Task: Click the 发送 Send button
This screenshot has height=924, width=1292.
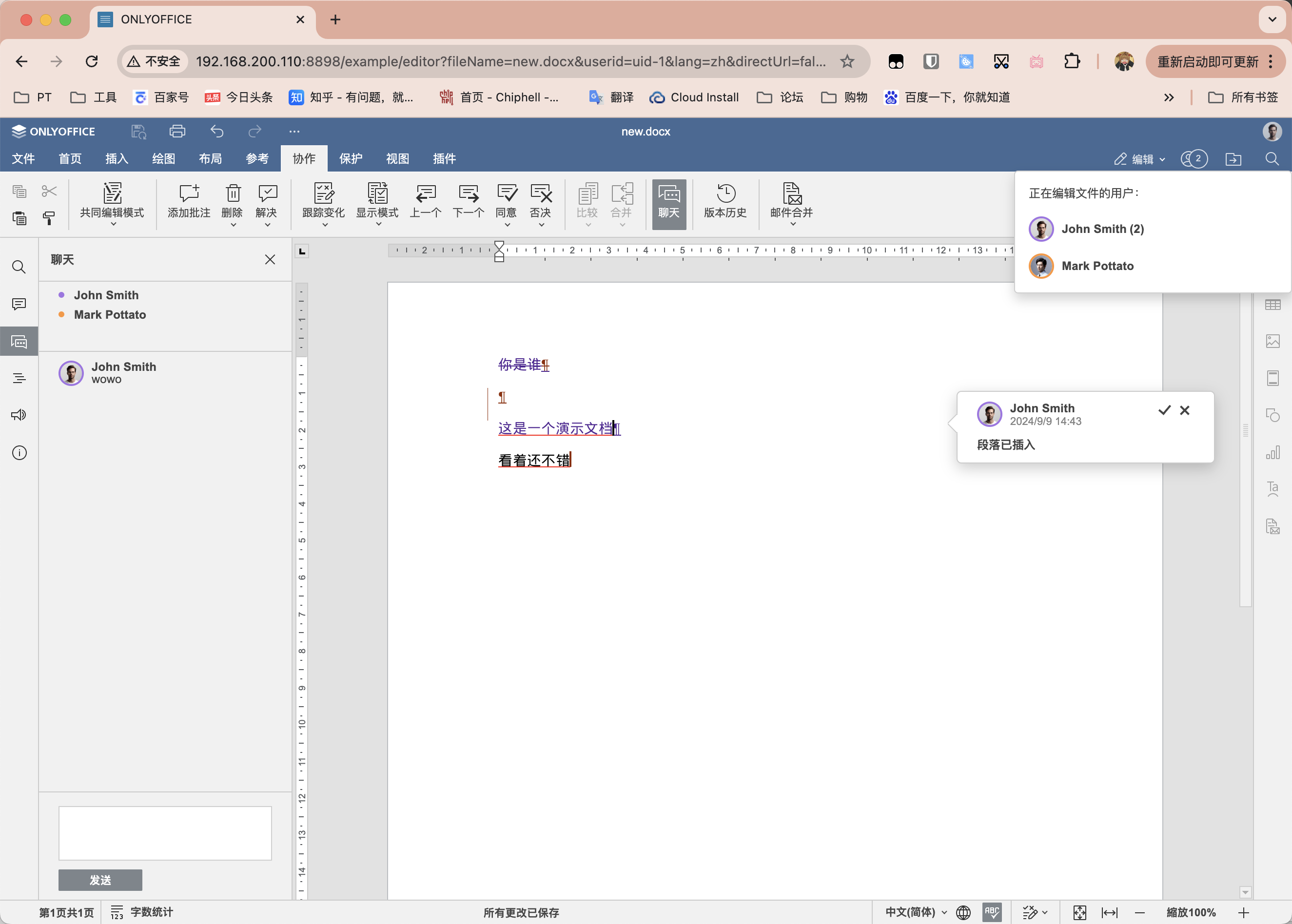Action: (100, 880)
